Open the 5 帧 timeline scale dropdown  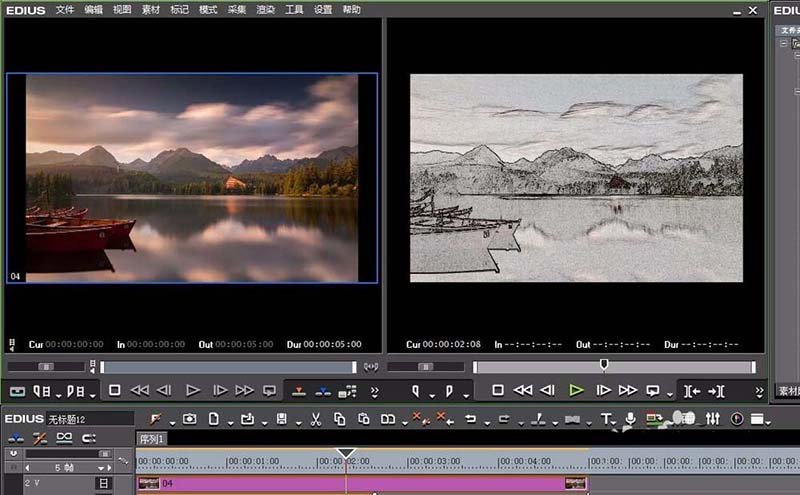click(101, 468)
